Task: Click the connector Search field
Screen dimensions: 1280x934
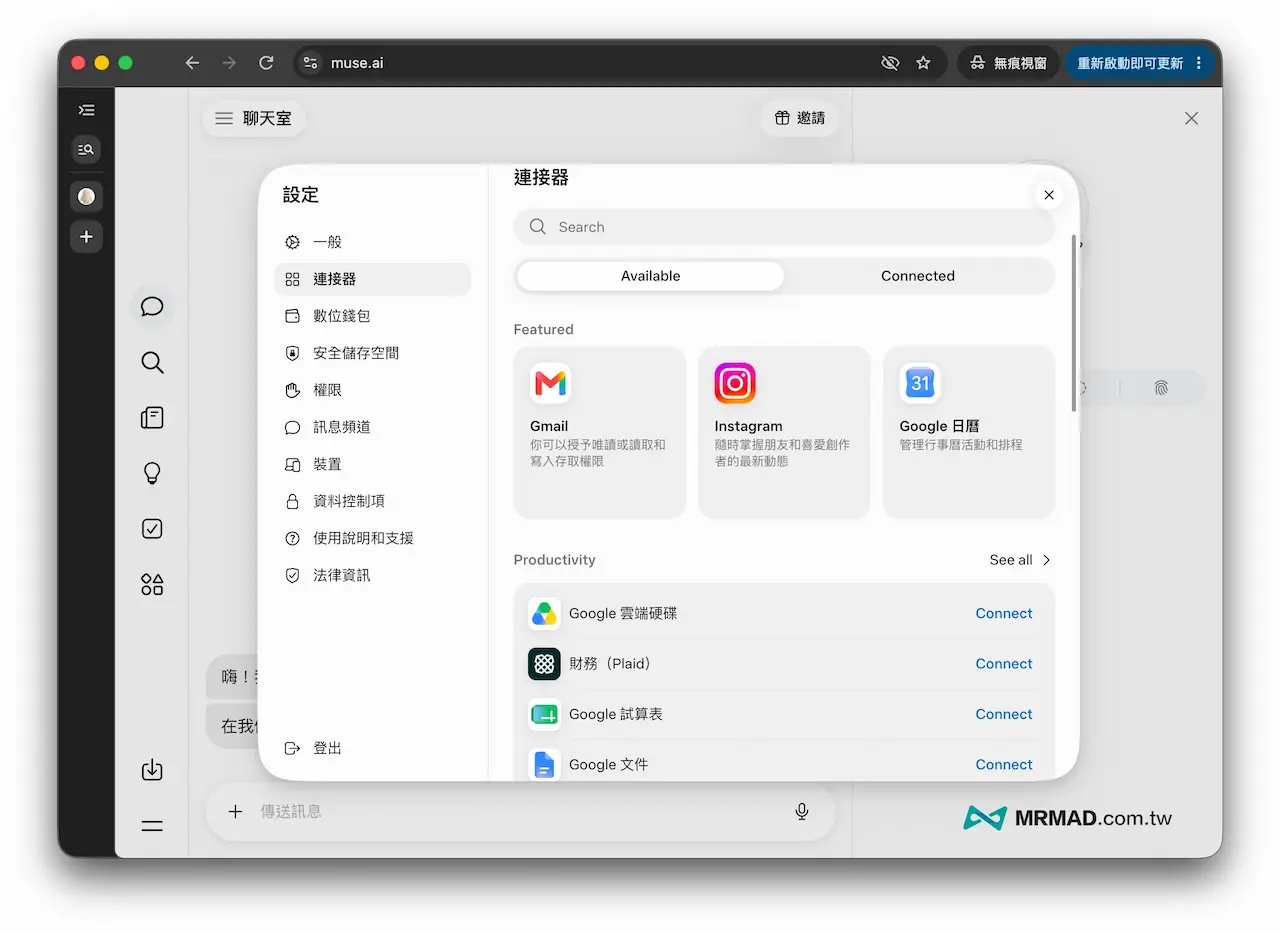Action: (784, 227)
